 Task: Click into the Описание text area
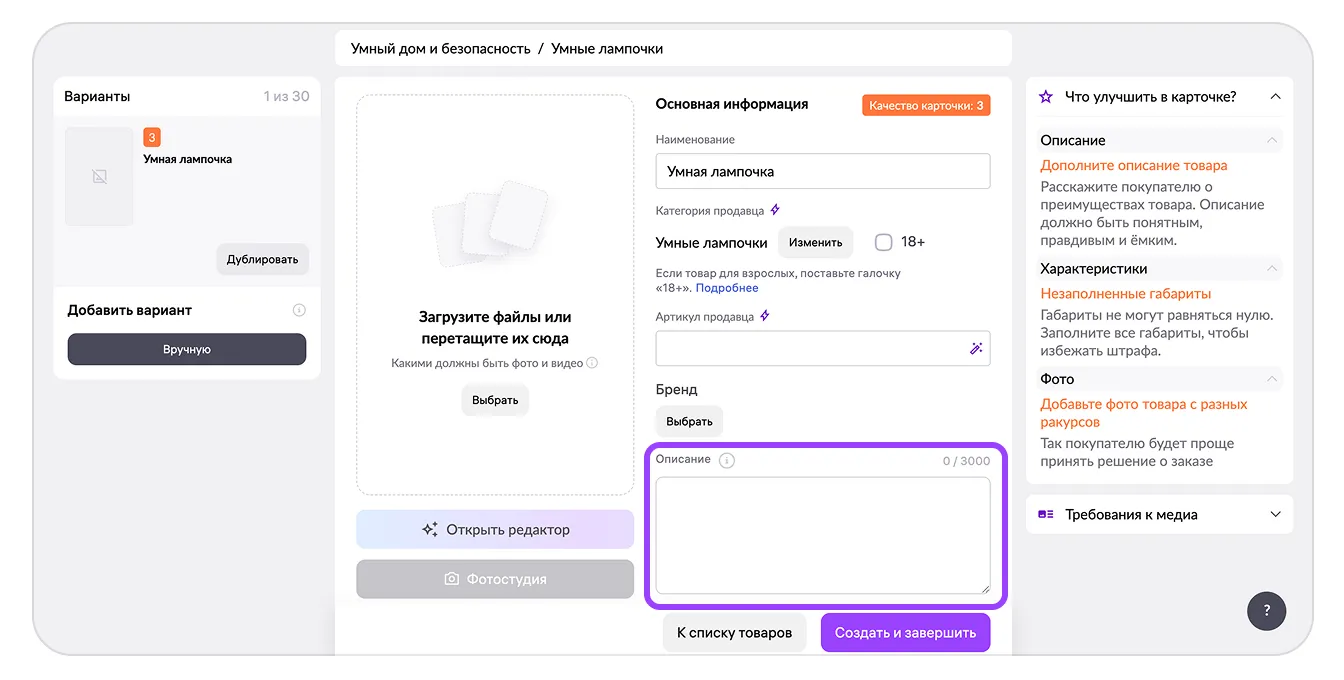[822, 535]
